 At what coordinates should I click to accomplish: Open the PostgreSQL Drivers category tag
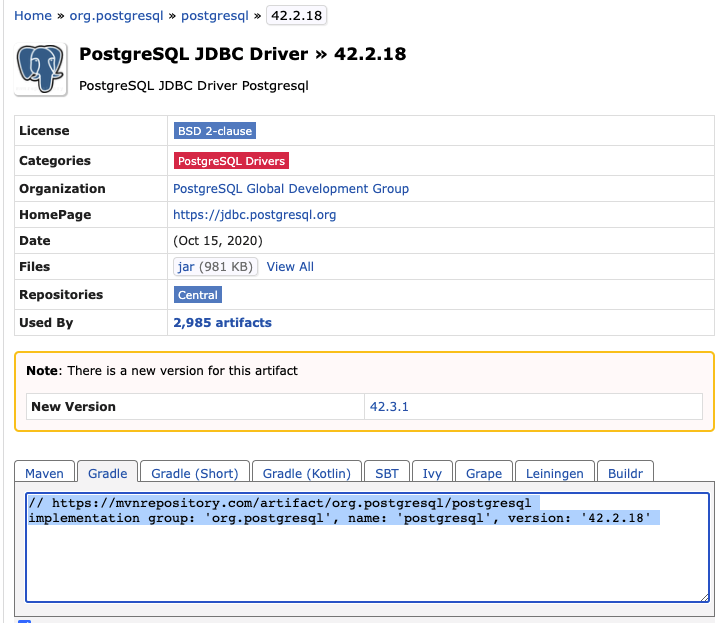coord(231,161)
